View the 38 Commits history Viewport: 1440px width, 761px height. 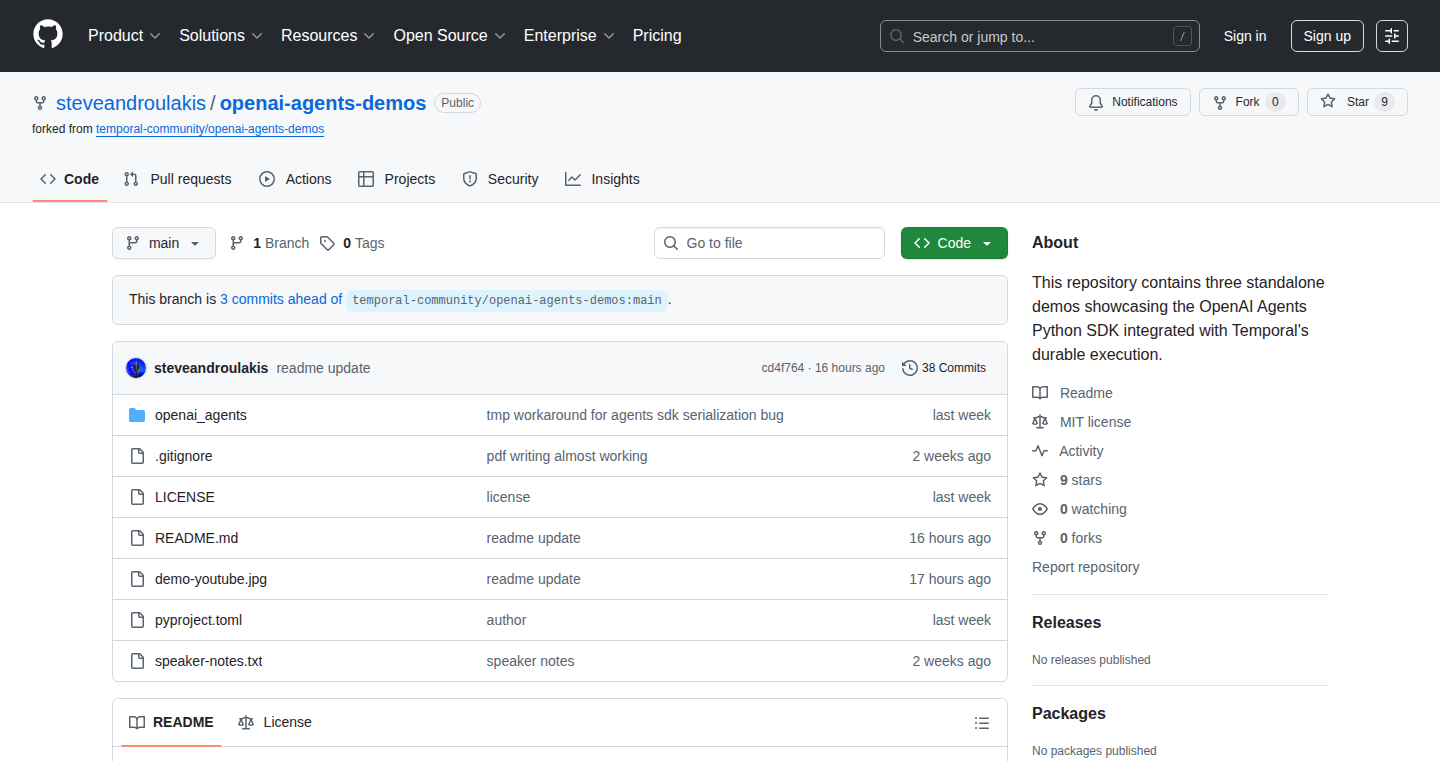click(x=944, y=368)
